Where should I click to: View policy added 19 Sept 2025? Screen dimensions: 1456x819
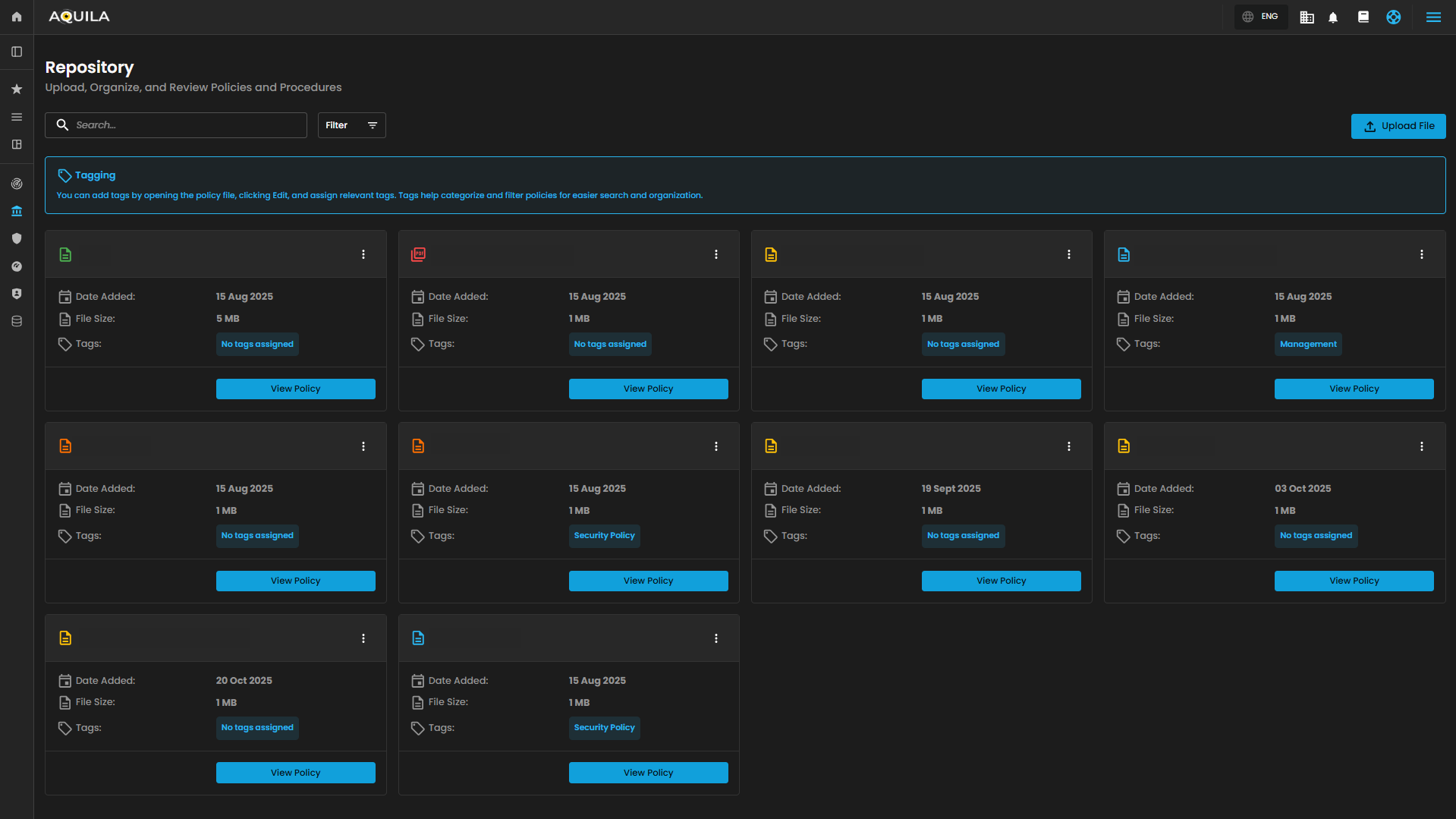[1001, 581]
